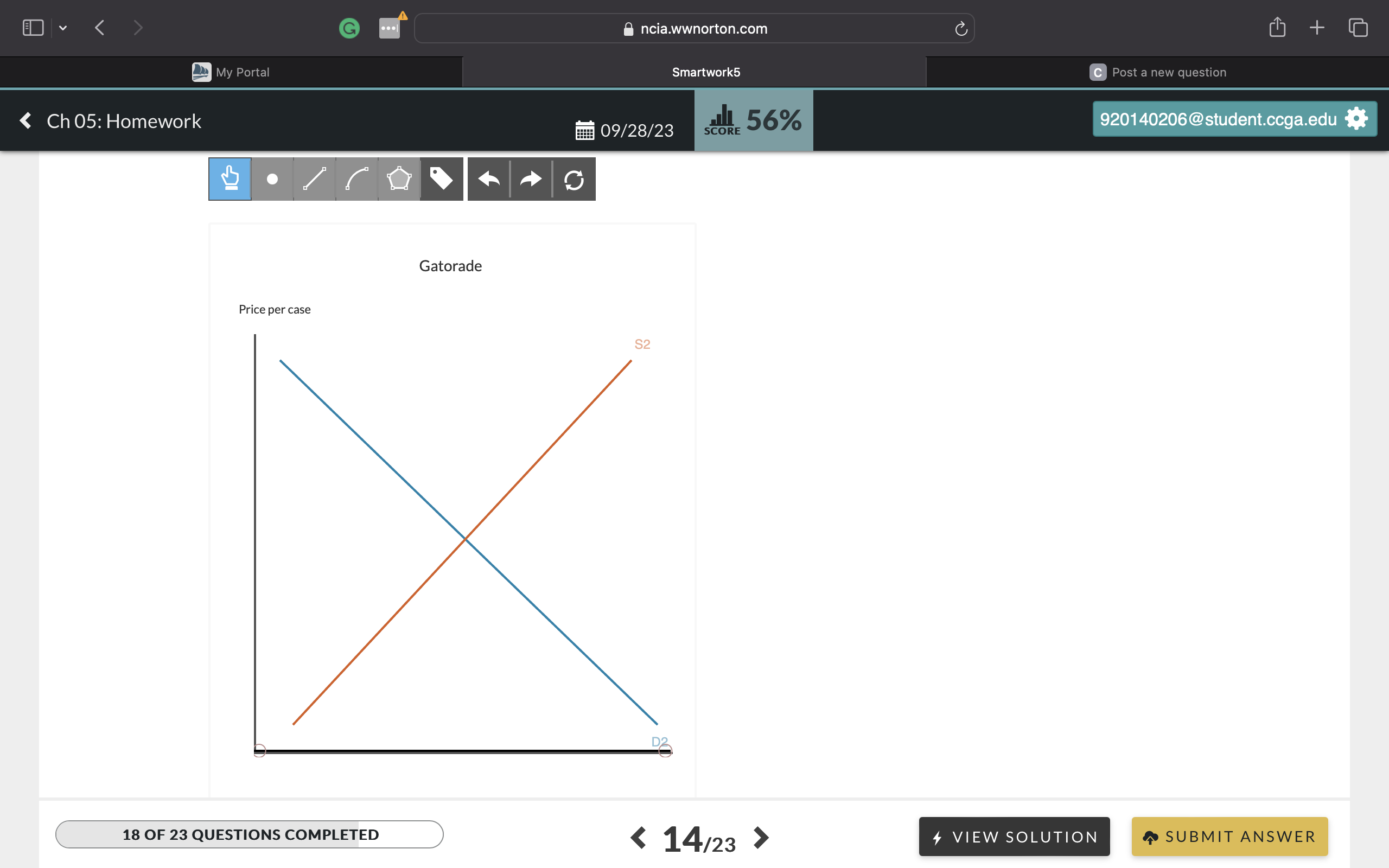The image size is (1389, 868).
Task: Click the SCORE 56% progress indicator
Action: tap(753, 120)
